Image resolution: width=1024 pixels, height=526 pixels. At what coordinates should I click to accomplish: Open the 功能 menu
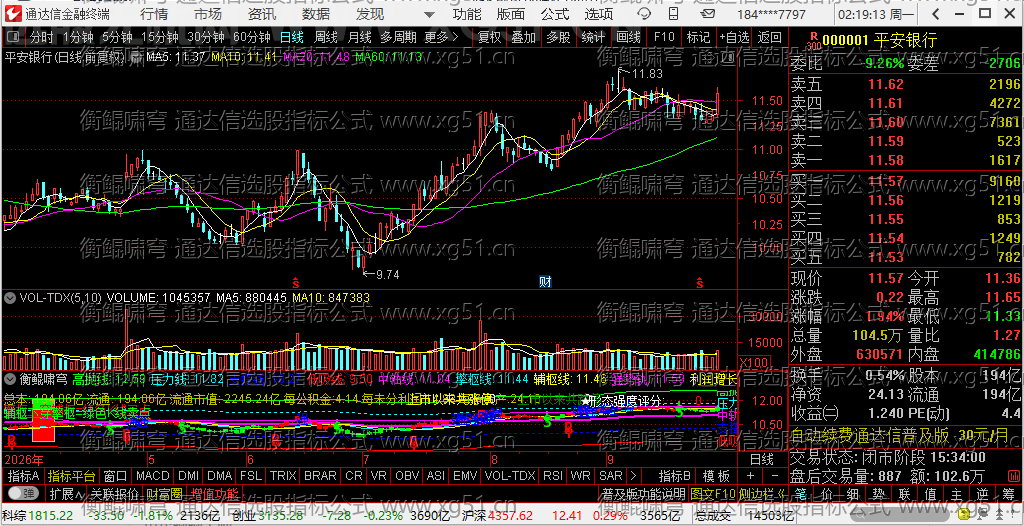467,14
